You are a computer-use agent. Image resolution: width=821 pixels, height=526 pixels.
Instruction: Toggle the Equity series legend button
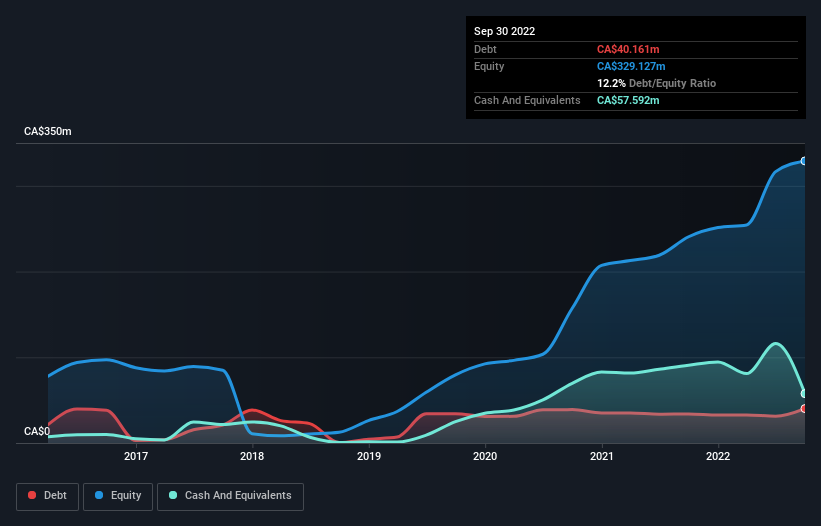[x=118, y=496]
